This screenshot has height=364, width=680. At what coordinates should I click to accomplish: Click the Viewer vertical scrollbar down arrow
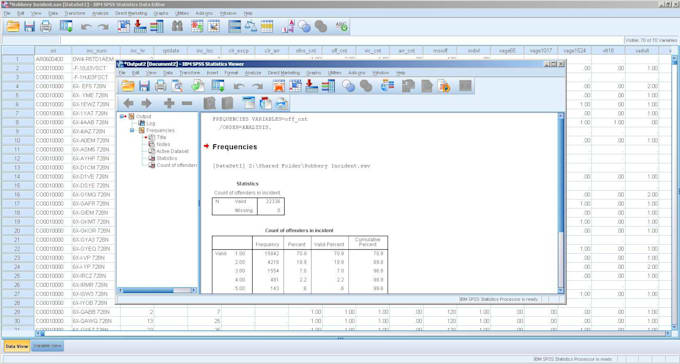(x=560, y=290)
